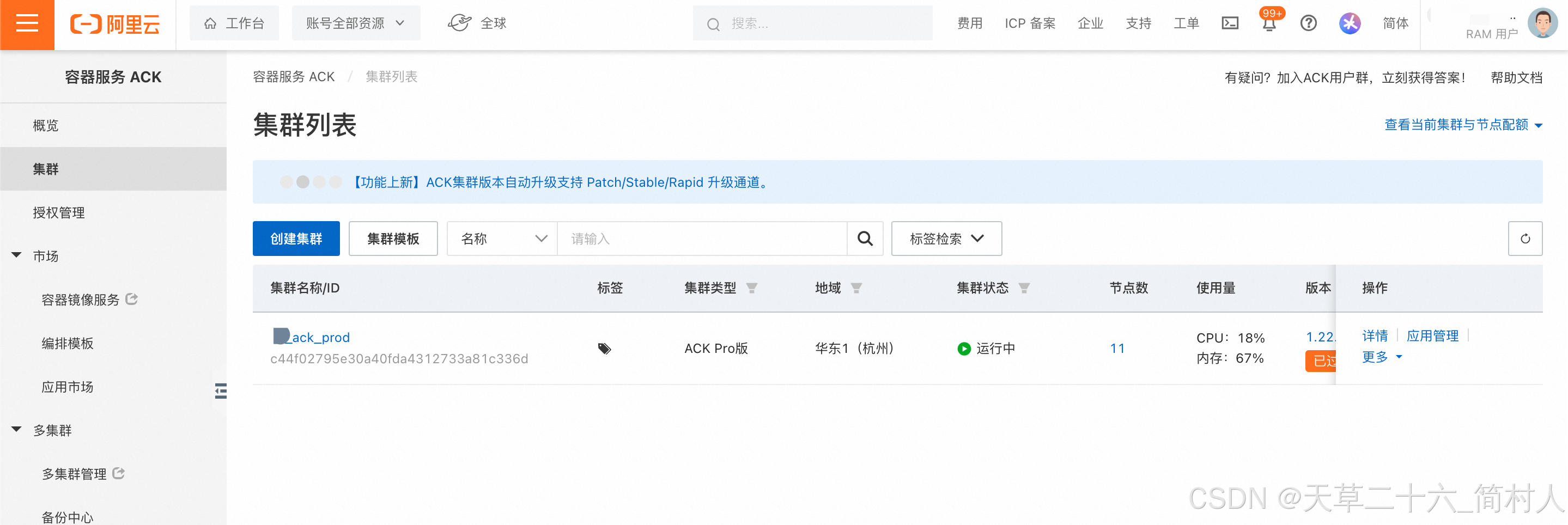Select 概览 in the sidebar
The image size is (1568, 525).
(113, 125)
